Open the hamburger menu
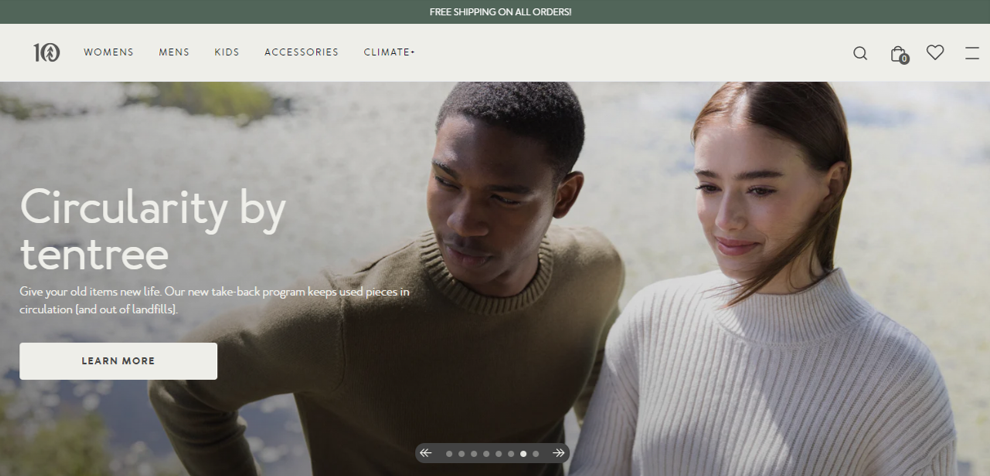 972,53
